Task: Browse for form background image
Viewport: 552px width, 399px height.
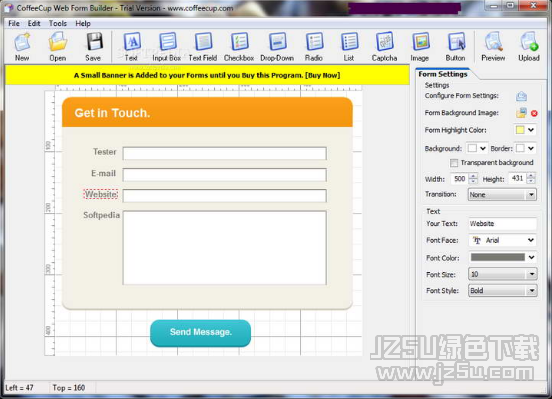Action: tap(521, 113)
